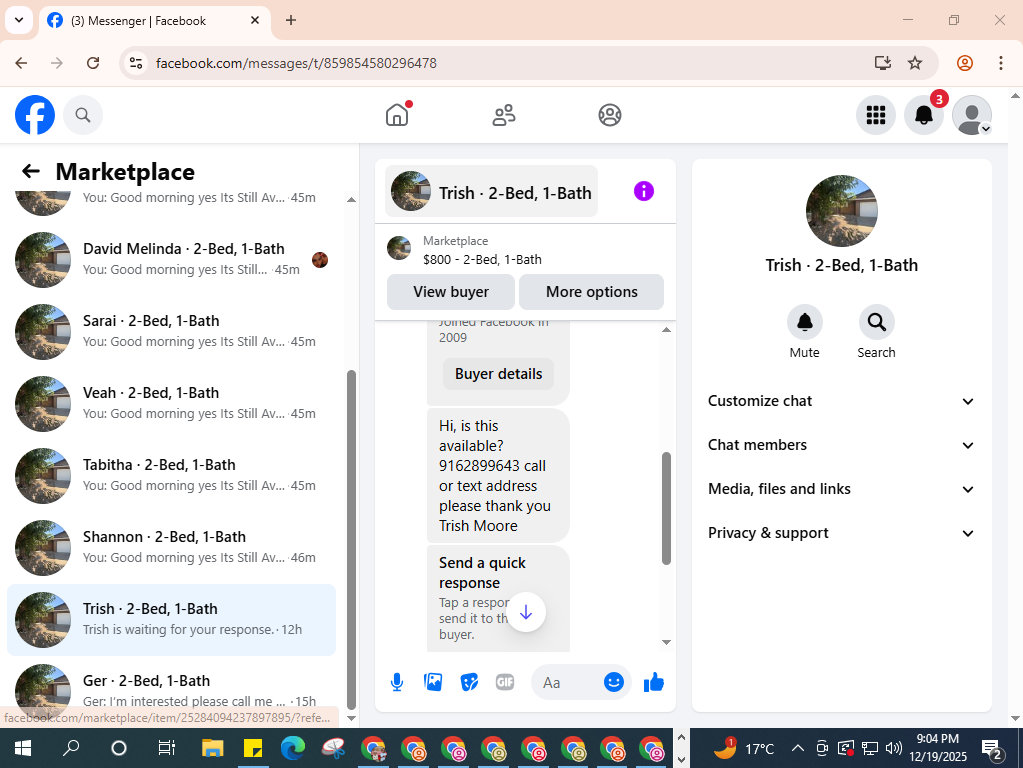Image resolution: width=1023 pixels, height=768 pixels.
Task: Open File Explorer from the taskbar
Action: (213, 748)
